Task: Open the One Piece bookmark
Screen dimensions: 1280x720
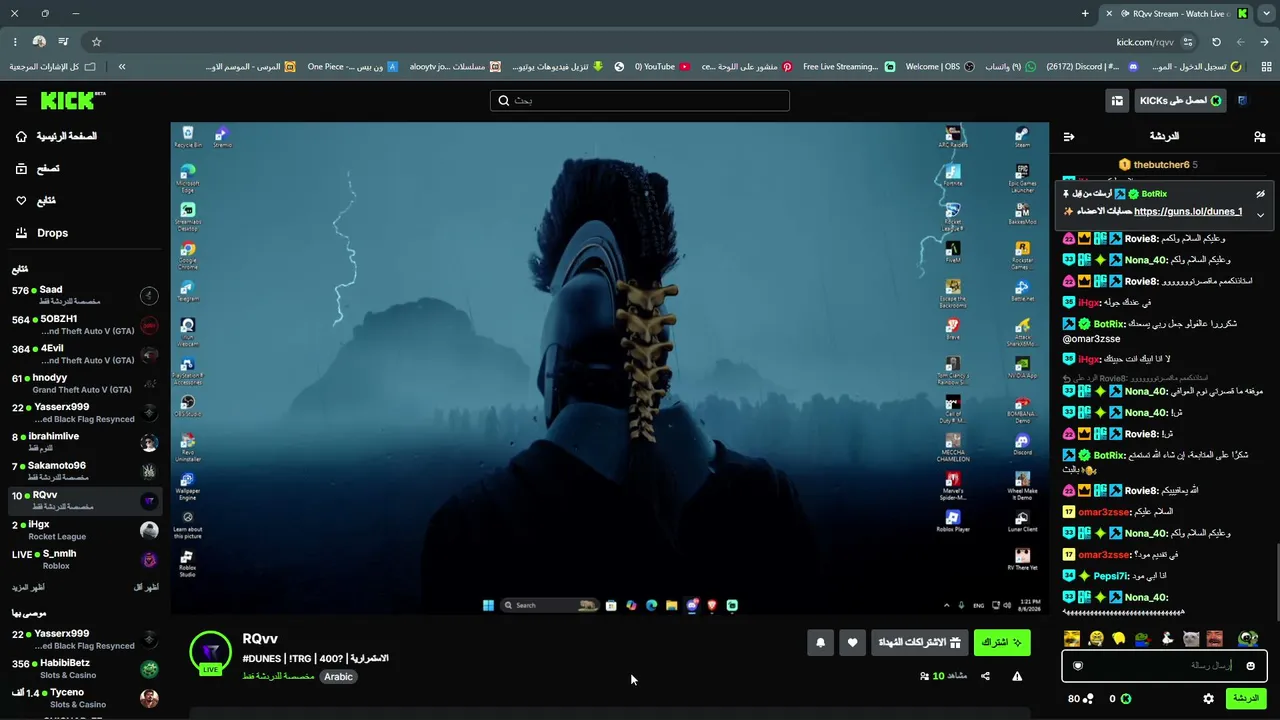Action: coord(353,67)
